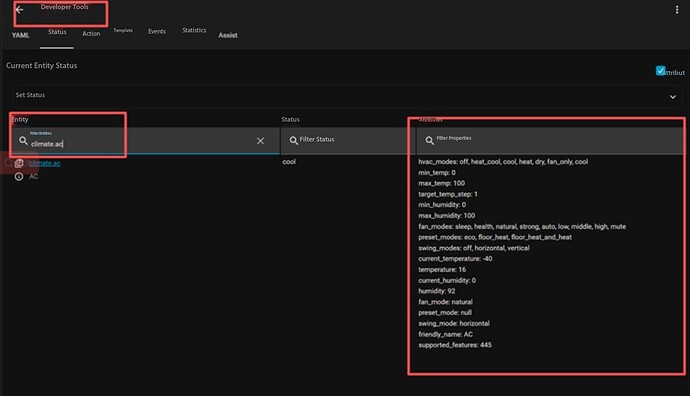Select the hvac_modes attribute line

click(x=503, y=162)
